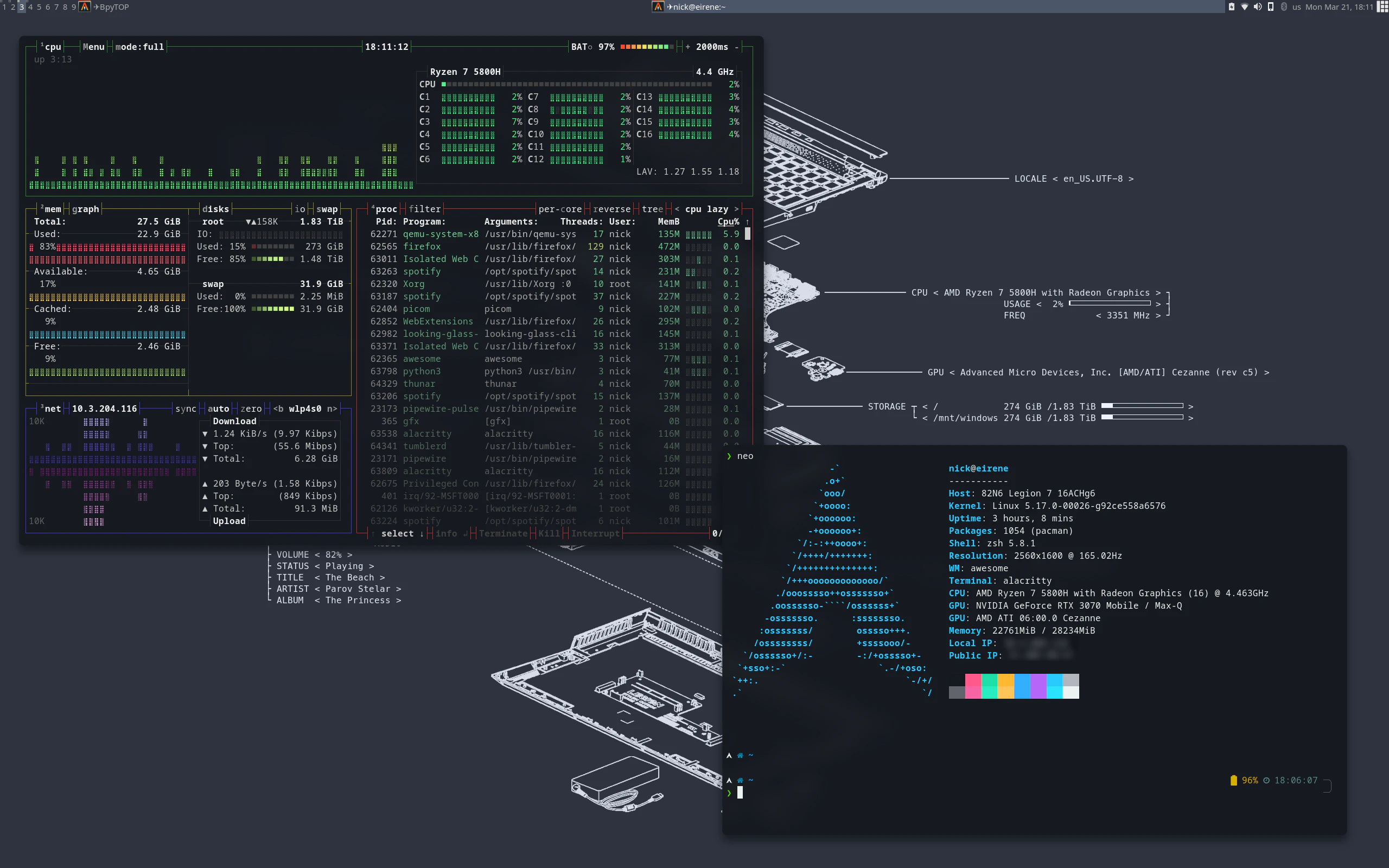1389x868 pixels.
Task: Click the volume speaker tray icon
Action: pyautogui.click(x=1258, y=7)
